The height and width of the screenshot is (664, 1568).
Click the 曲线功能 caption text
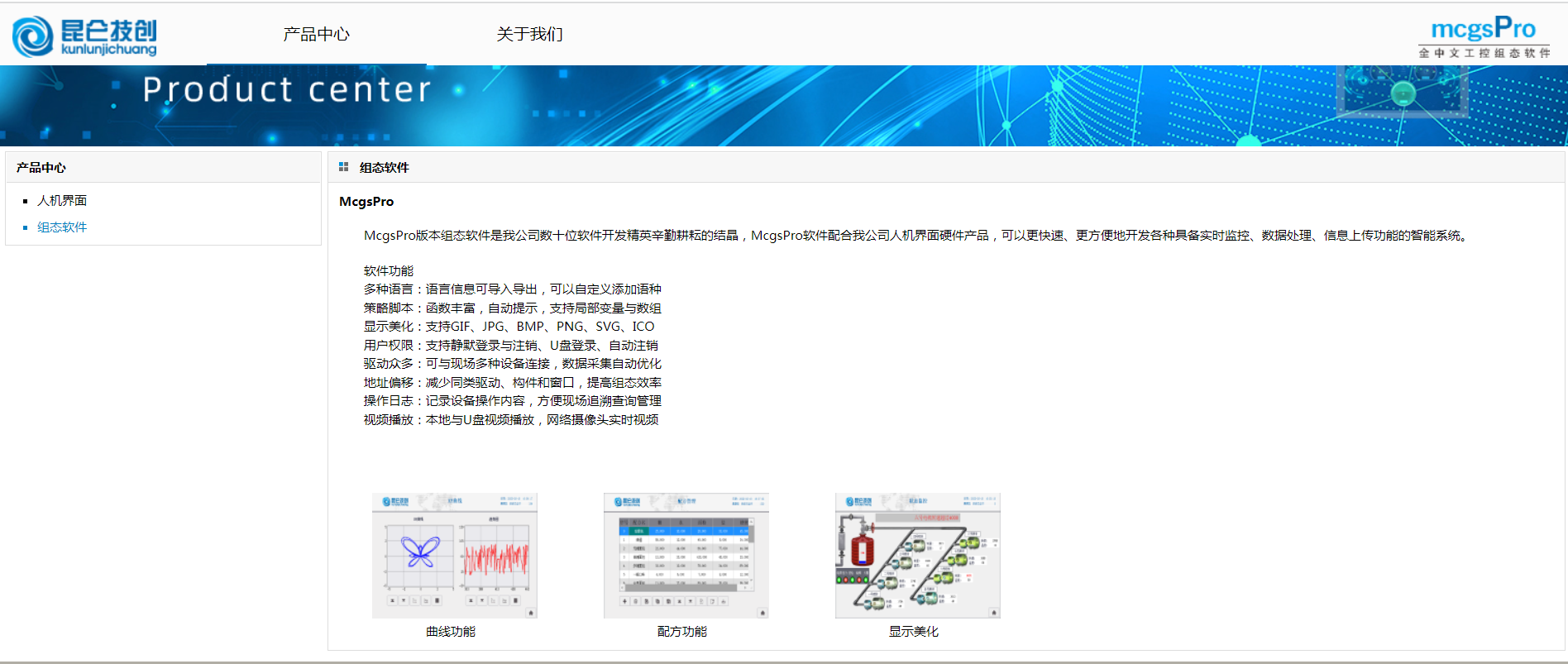pos(451,632)
